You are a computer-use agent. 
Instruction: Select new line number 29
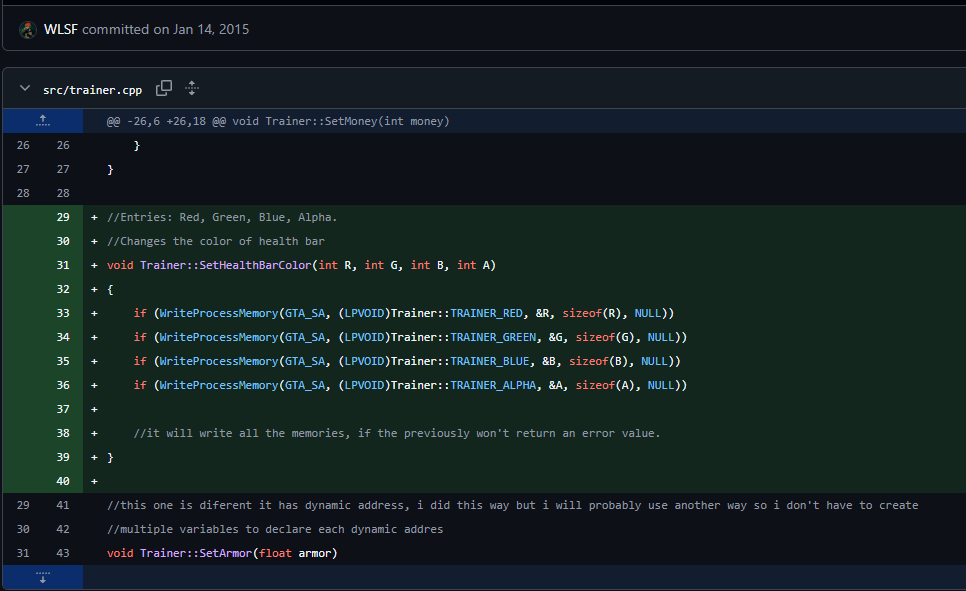63,217
